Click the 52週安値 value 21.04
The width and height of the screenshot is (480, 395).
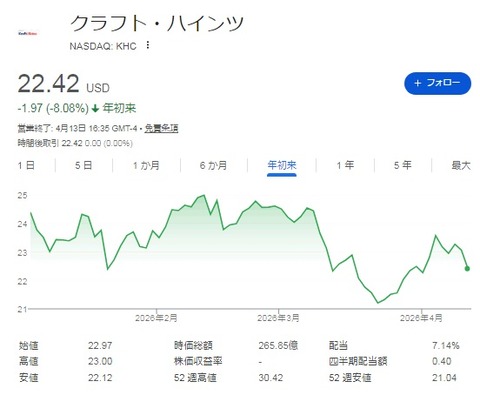(x=444, y=378)
